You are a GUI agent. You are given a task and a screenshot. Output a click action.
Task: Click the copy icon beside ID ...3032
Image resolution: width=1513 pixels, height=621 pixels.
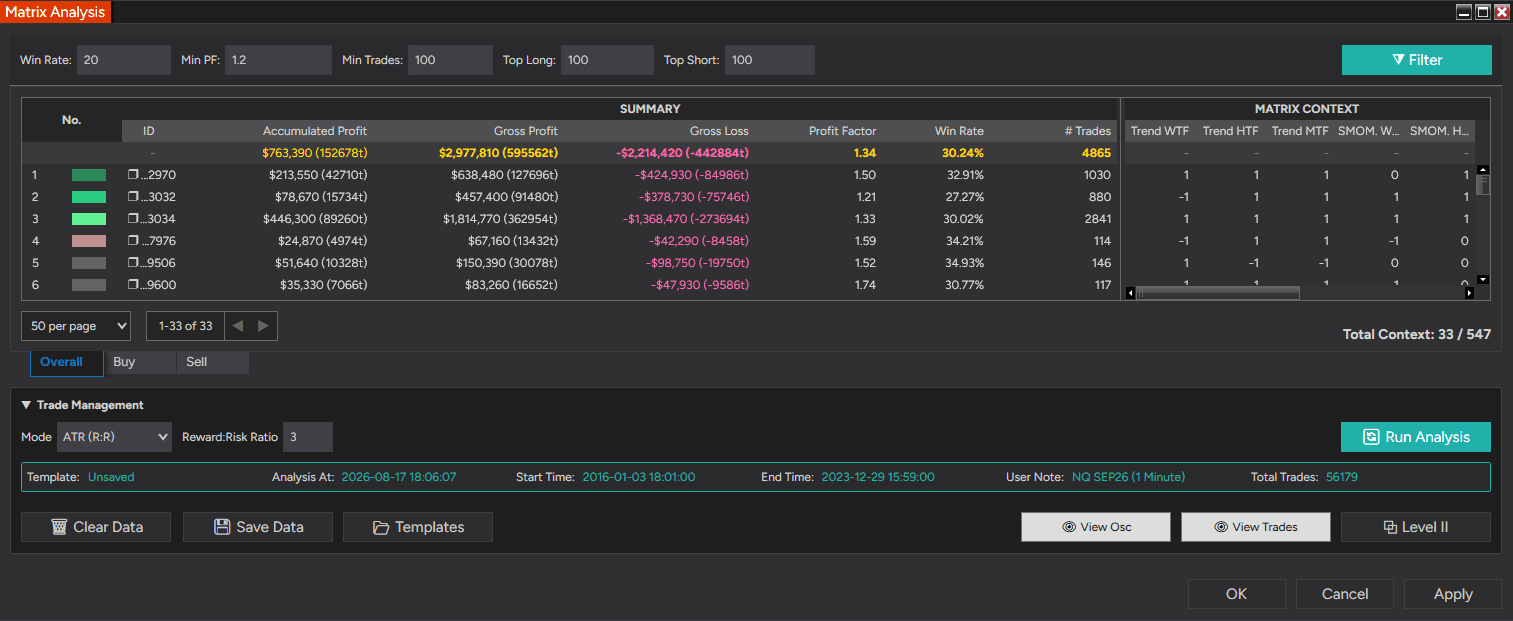click(x=132, y=197)
